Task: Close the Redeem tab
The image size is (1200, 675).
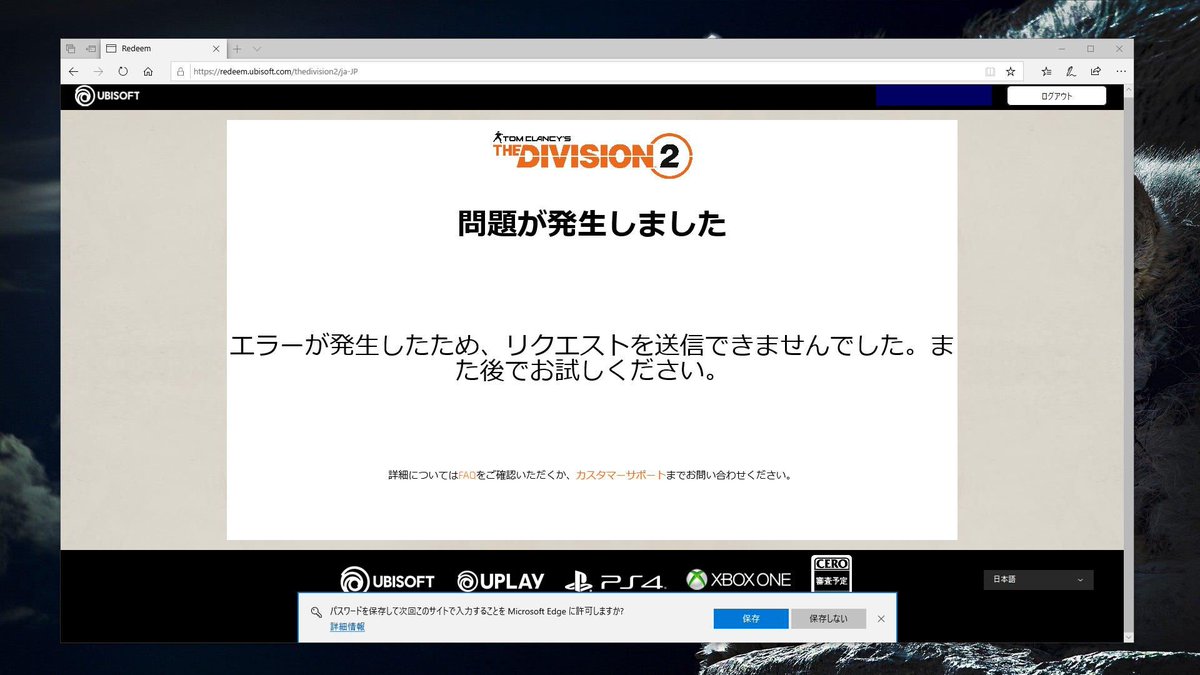Action: 216,48
